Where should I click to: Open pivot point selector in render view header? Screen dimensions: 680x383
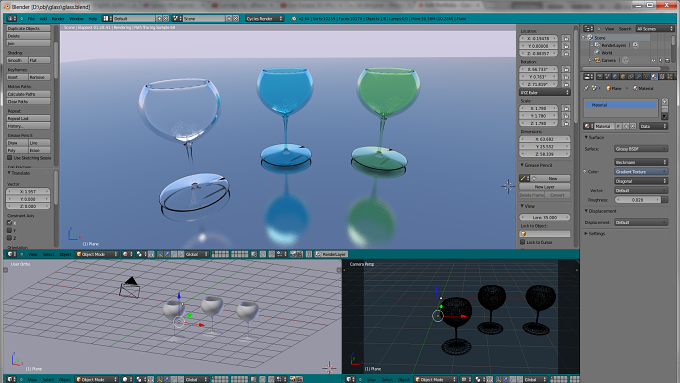coord(140,254)
